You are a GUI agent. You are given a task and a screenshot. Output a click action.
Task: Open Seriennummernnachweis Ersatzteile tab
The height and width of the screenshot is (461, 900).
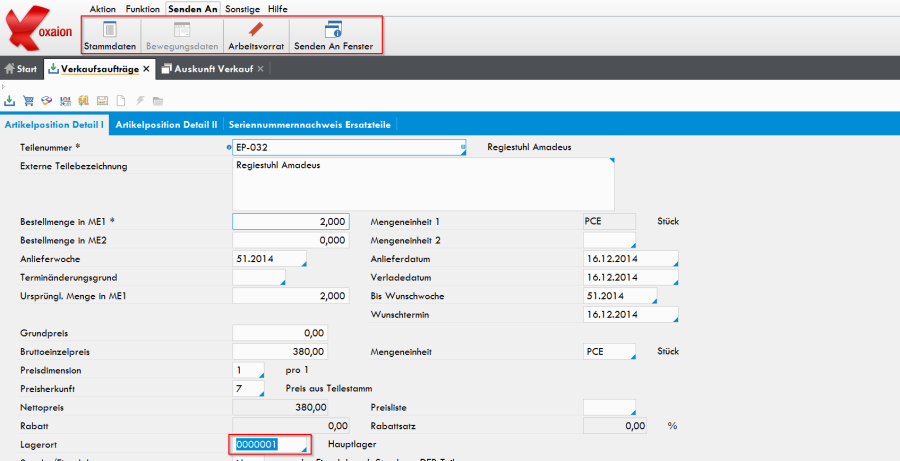(x=309, y=124)
